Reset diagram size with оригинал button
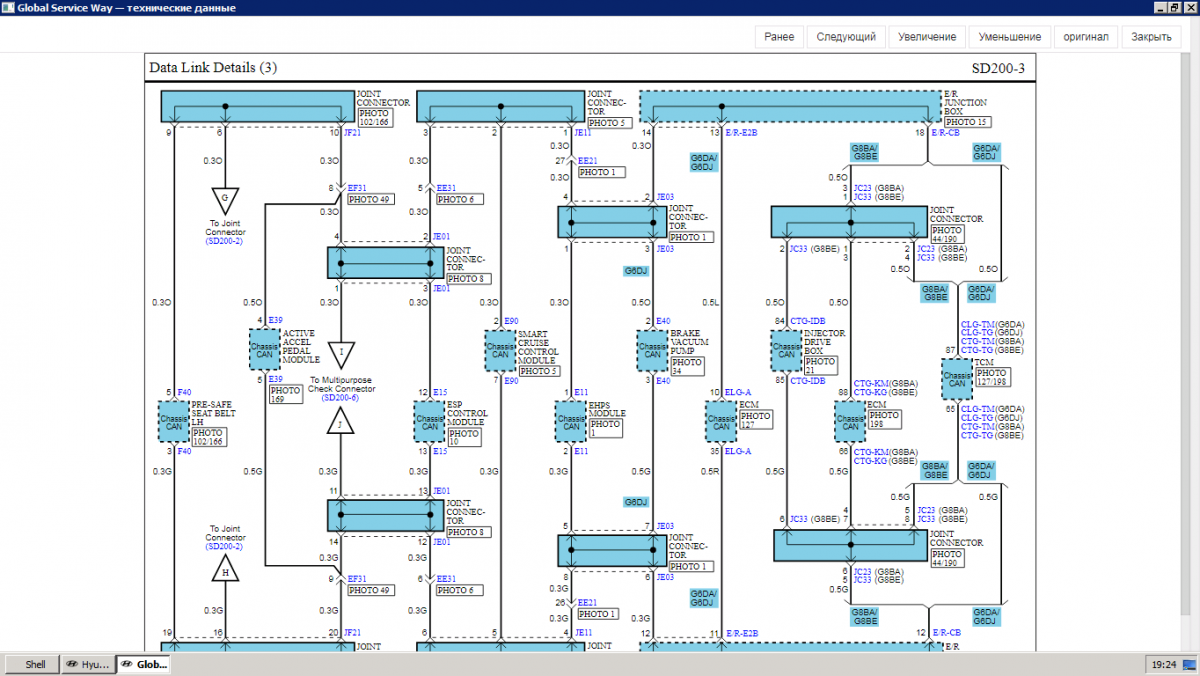Viewport: 1200px width, 676px height. (x=1085, y=37)
